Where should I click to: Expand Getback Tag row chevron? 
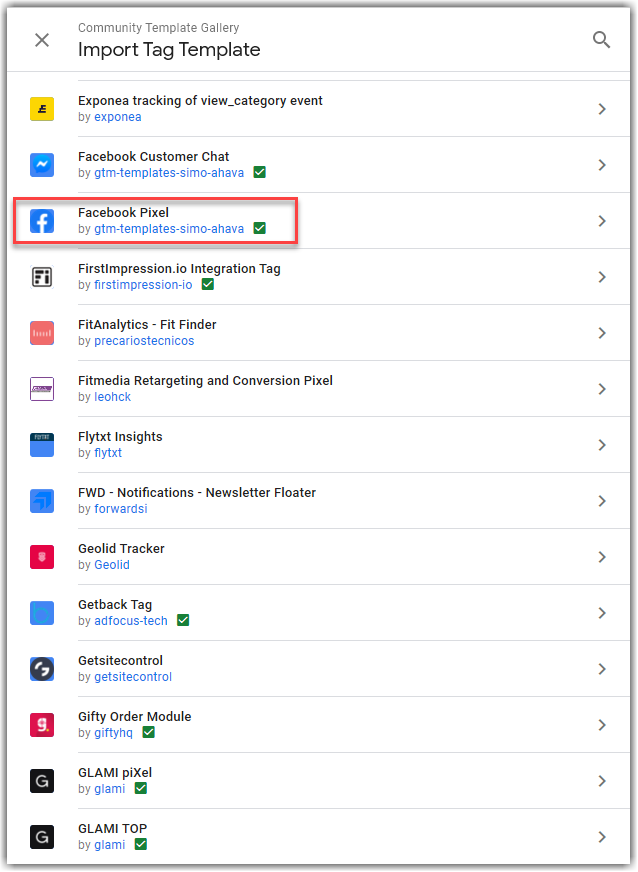coord(602,613)
